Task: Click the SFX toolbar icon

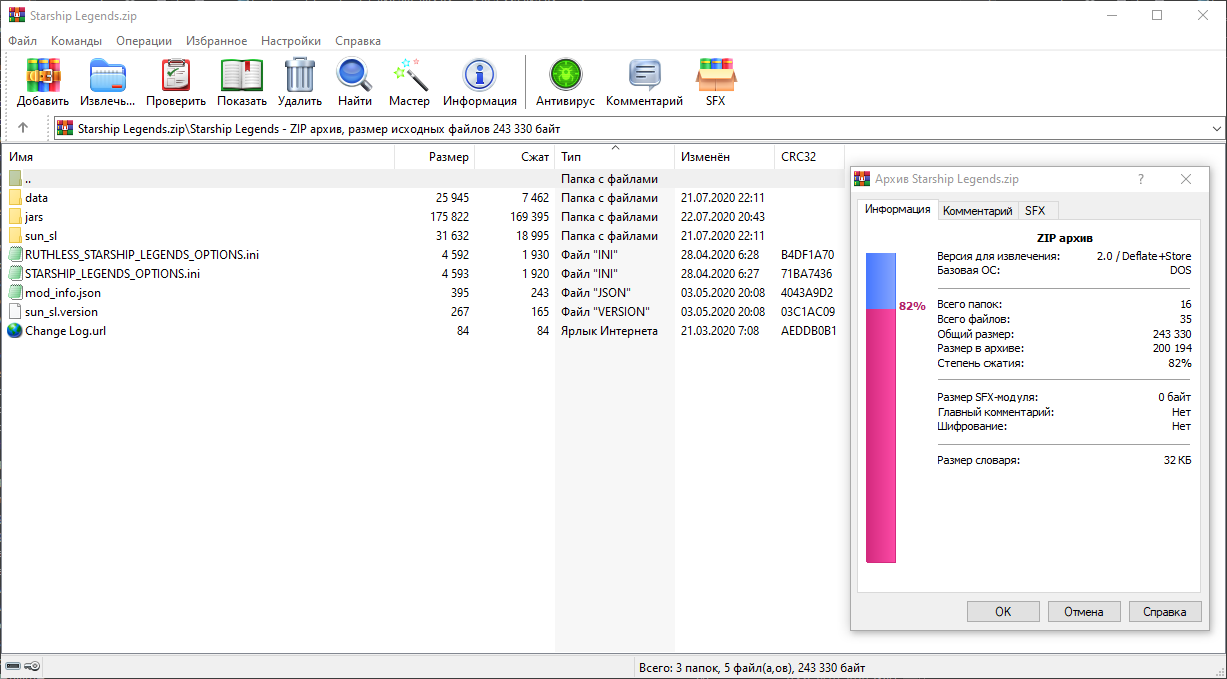Action: tap(715, 75)
